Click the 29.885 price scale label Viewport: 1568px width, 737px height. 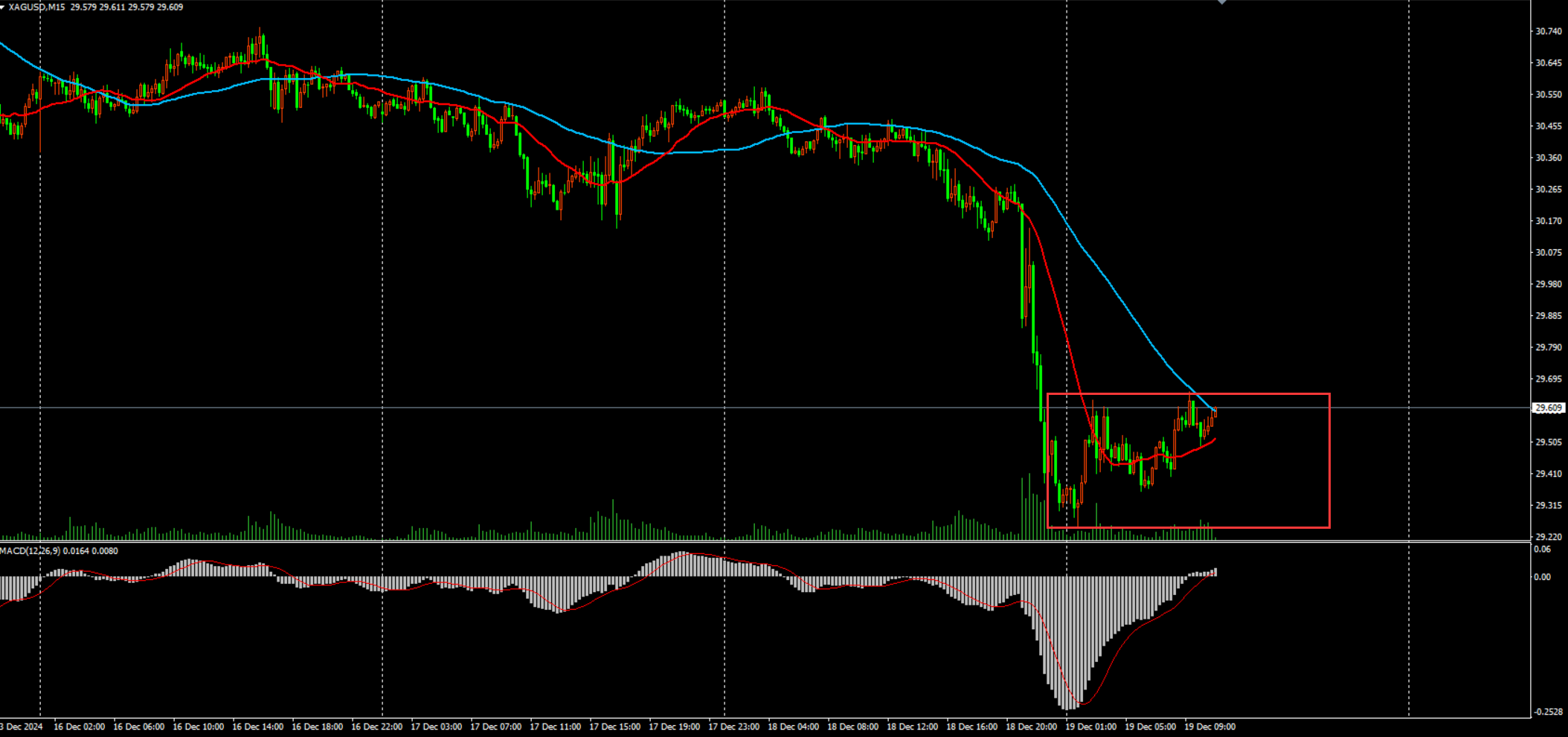[x=1549, y=316]
